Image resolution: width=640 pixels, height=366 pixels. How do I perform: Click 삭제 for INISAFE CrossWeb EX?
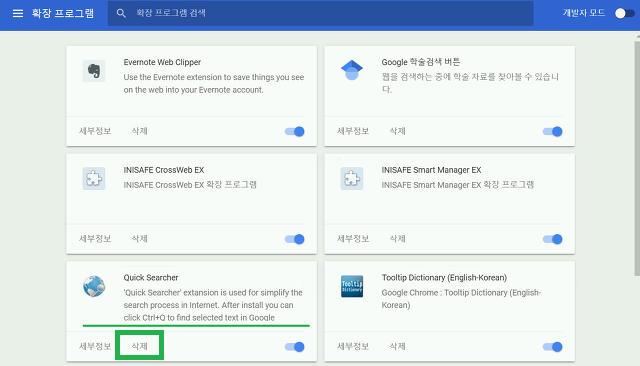point(140,239)
